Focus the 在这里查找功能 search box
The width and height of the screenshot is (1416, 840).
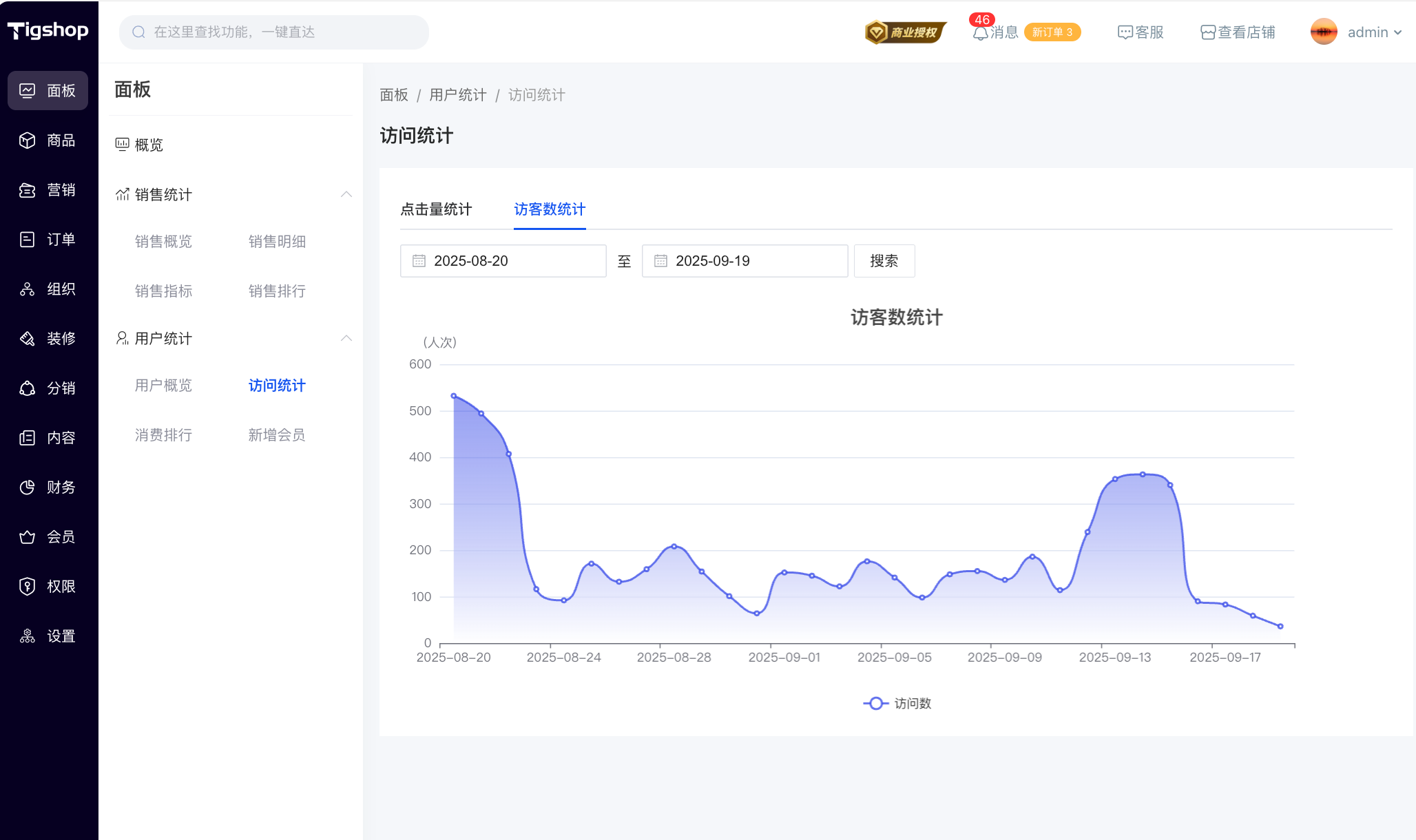274,32
